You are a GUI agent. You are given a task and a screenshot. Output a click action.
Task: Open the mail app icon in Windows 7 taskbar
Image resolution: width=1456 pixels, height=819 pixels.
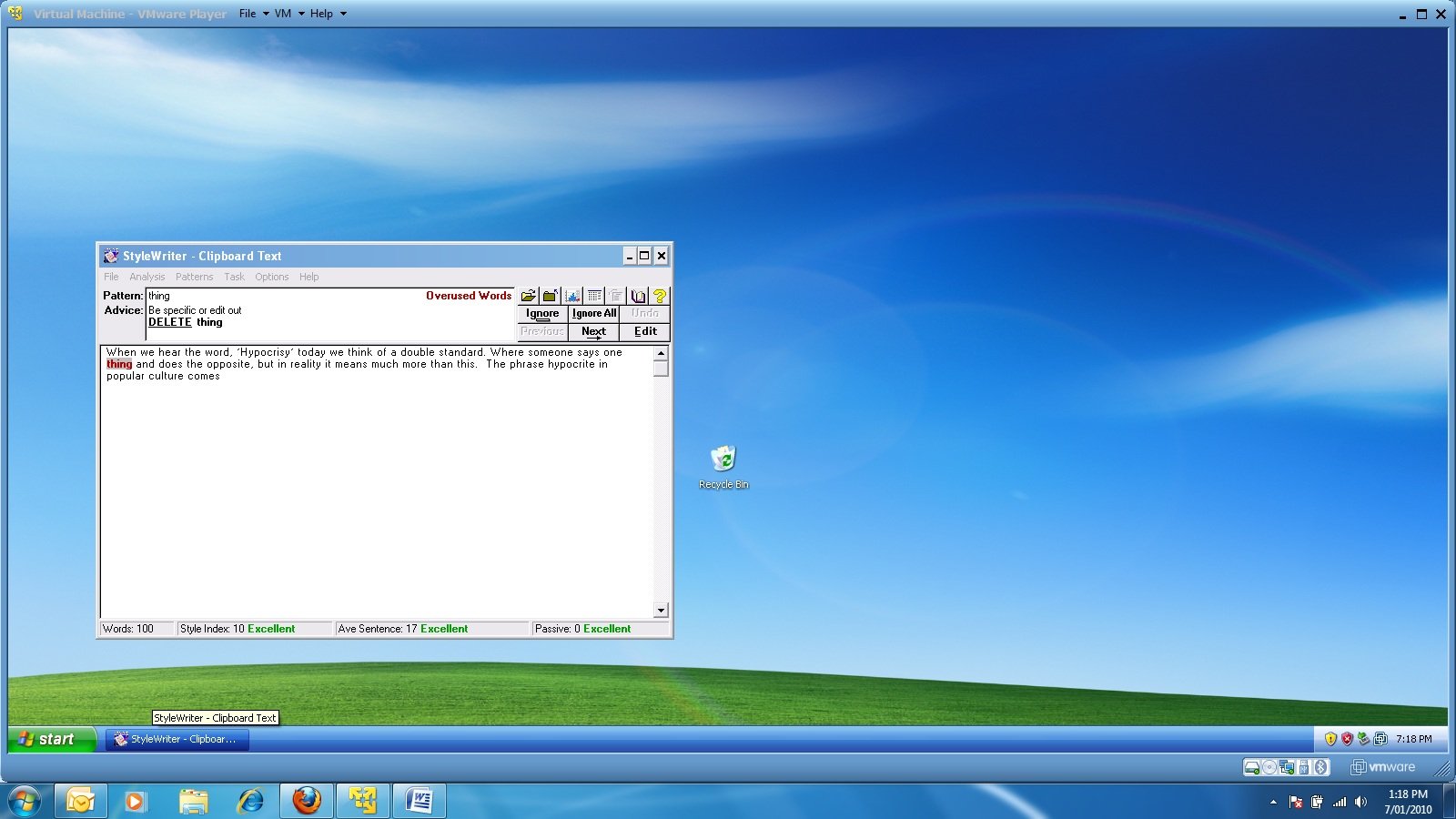[80, 802]
